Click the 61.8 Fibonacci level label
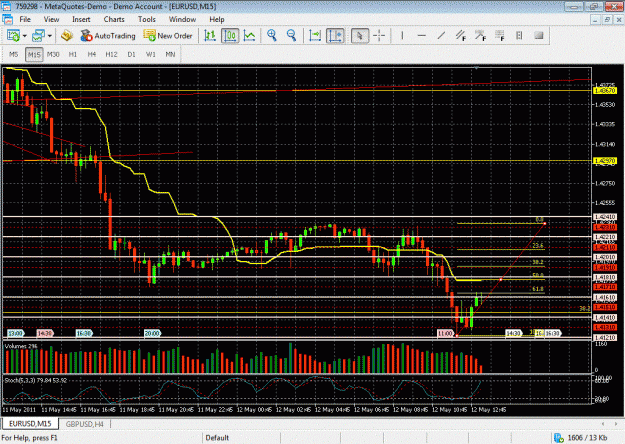The width and height of the screenshot is (625, 444). click(538, 289)
